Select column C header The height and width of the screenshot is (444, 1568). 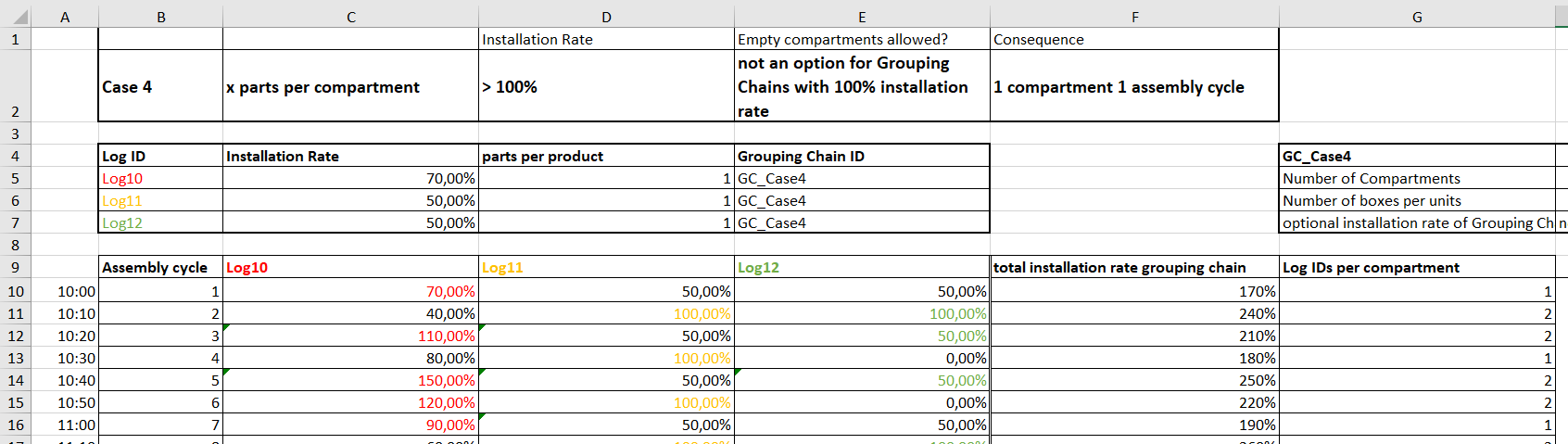[350, 17]
